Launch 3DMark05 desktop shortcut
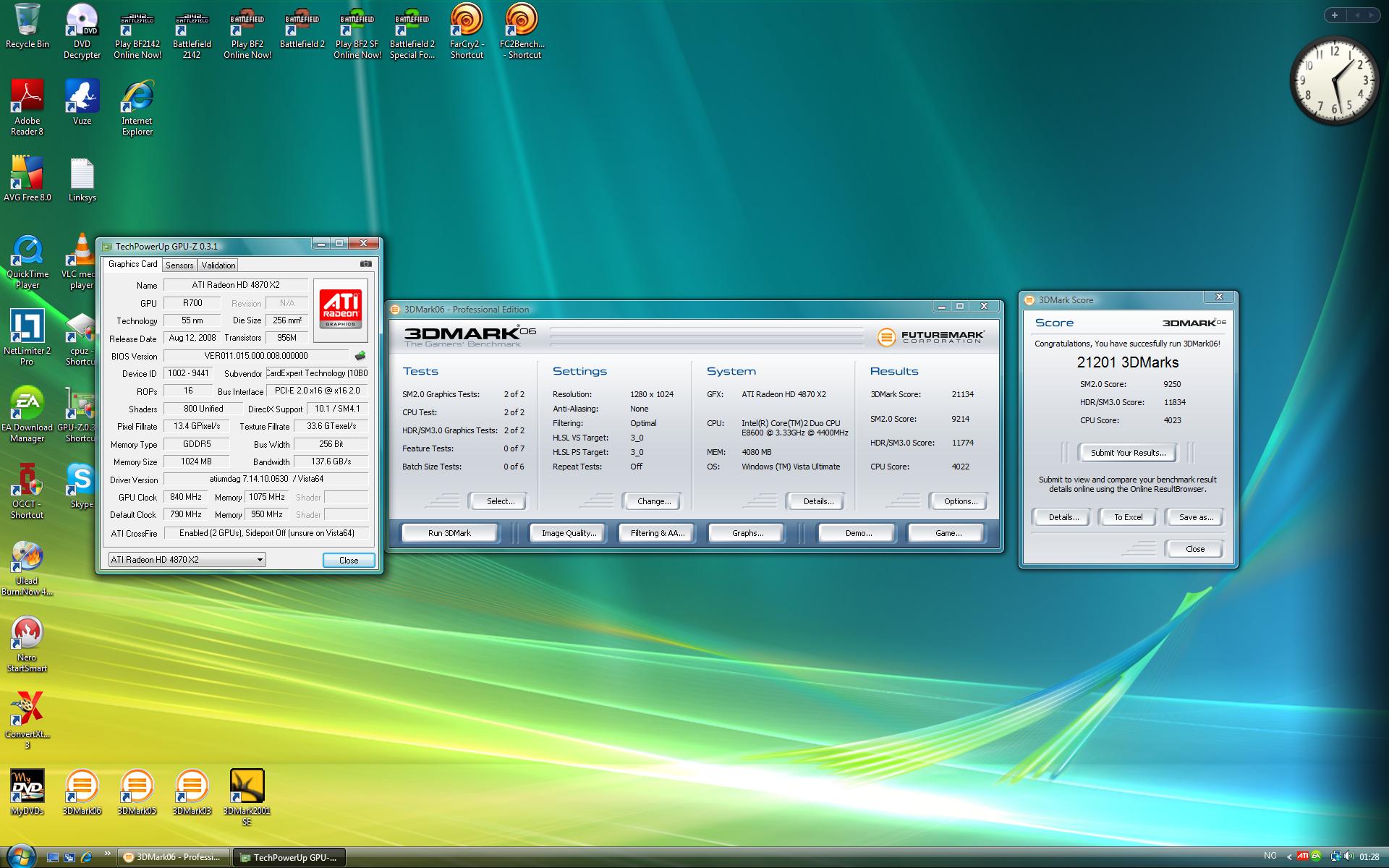 click(137, 792)
